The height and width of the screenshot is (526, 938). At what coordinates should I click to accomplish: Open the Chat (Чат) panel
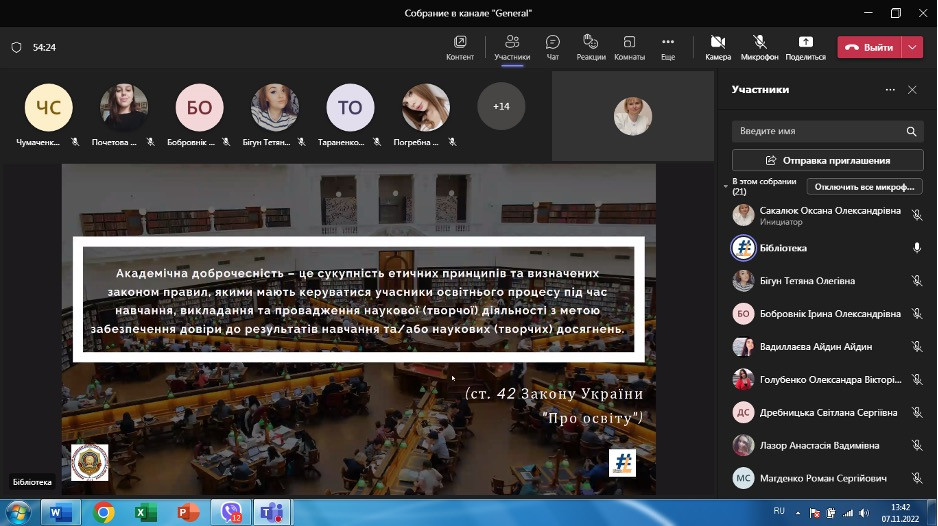click(552, 46)
